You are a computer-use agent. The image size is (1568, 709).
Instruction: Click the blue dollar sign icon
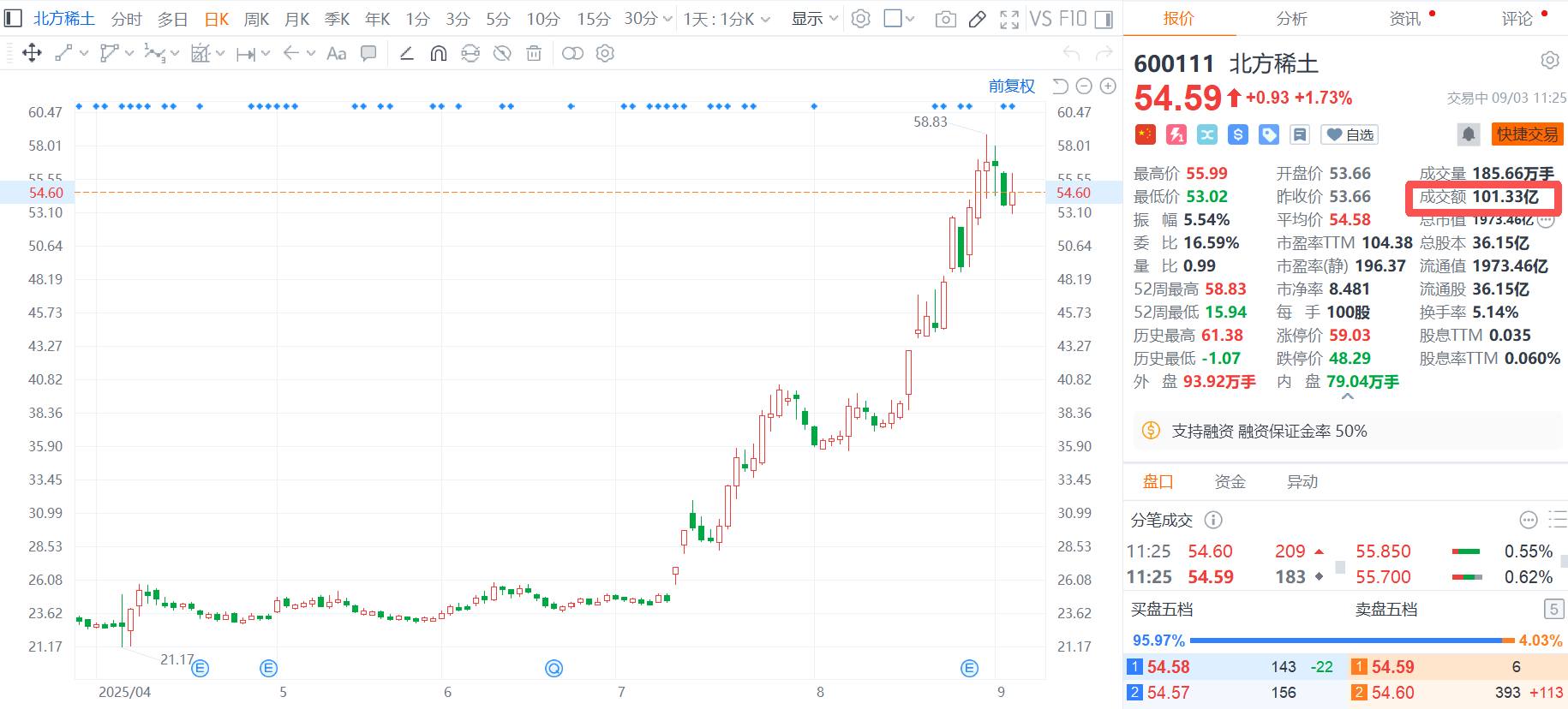tap(1238, 134)
